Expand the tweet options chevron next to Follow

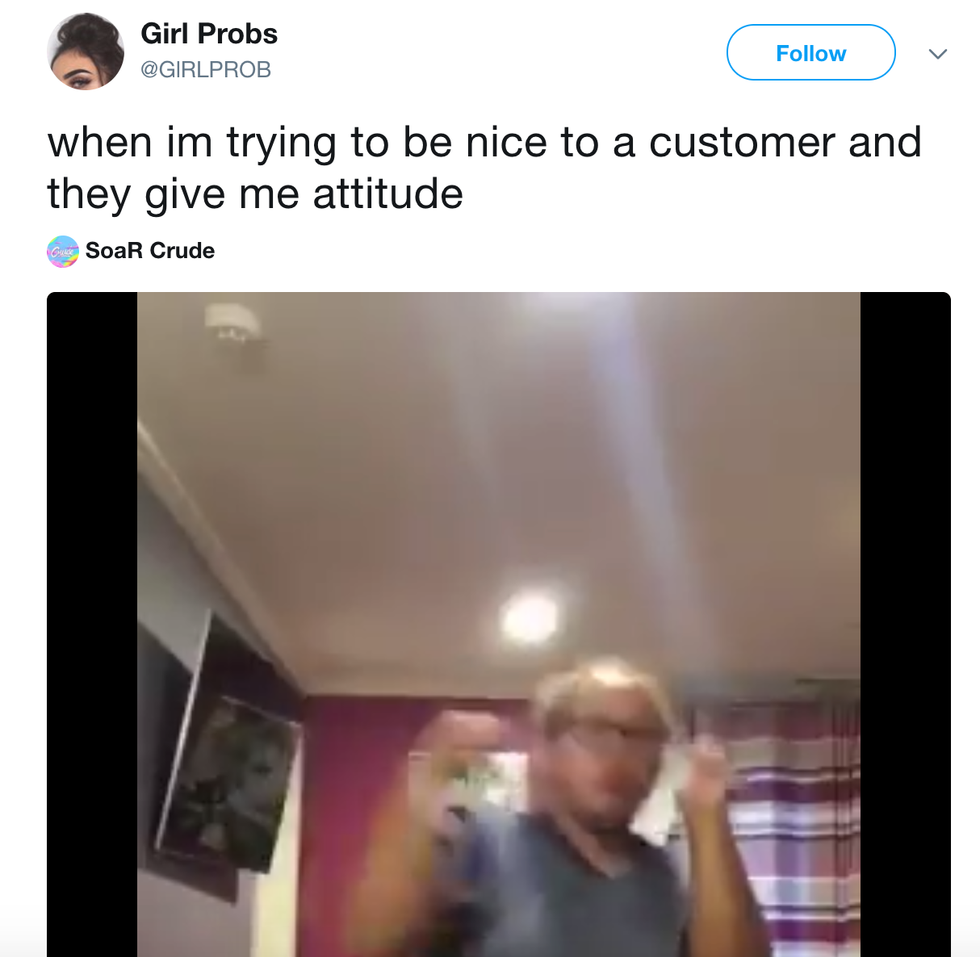point(938,54)
